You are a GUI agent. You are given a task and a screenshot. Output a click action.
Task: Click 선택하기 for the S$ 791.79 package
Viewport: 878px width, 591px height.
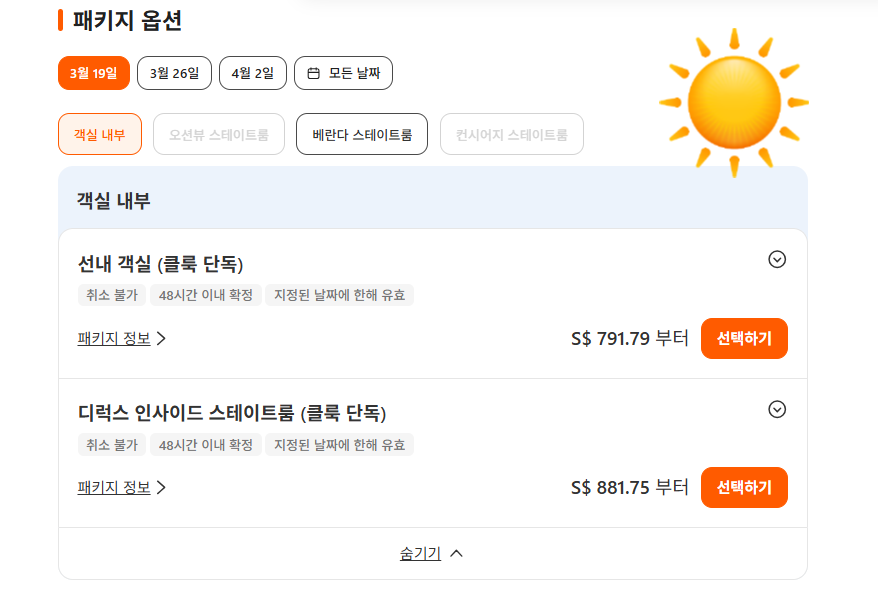pos(744,338)
